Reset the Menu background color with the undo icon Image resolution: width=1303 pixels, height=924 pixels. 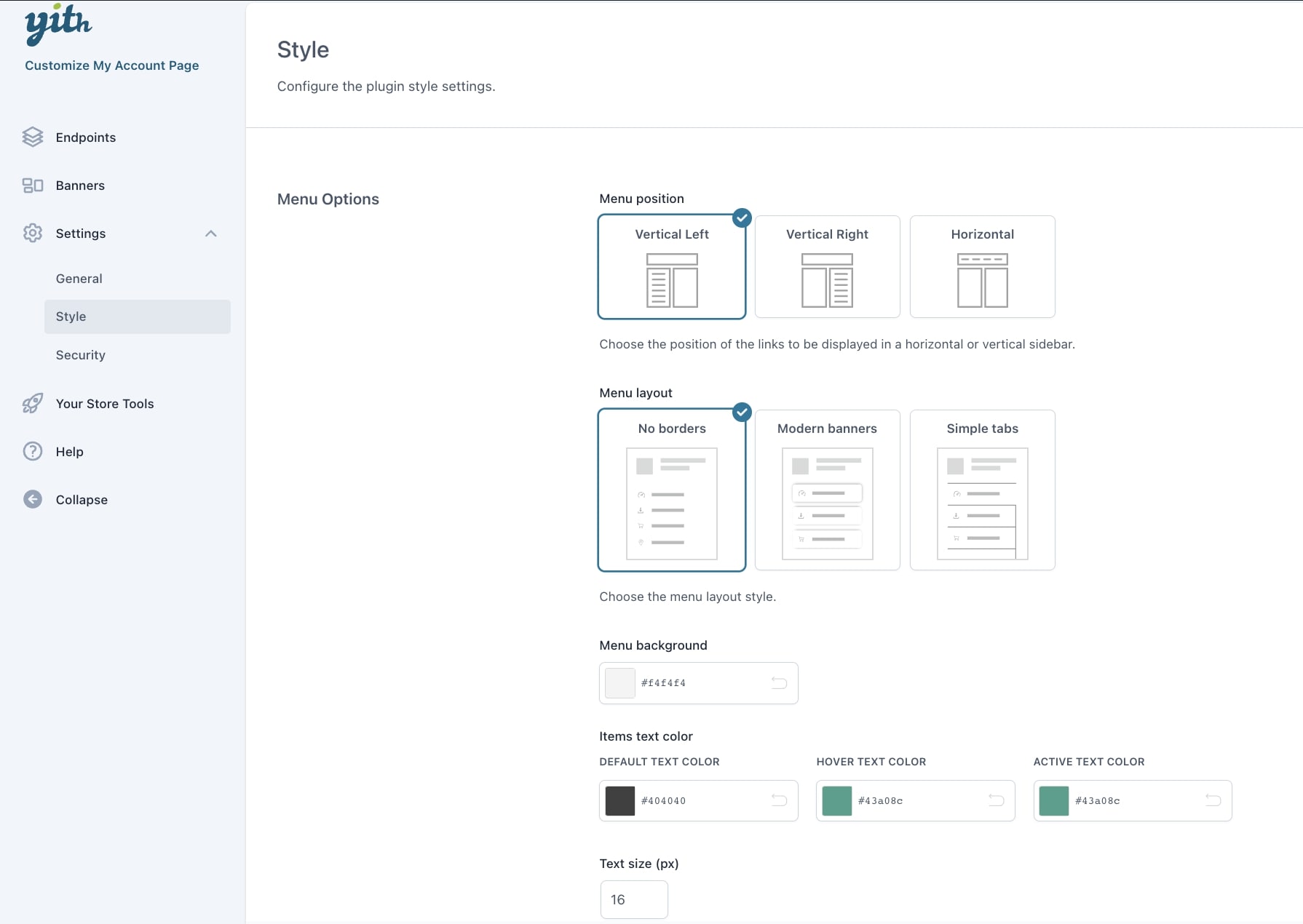(779, 683)
